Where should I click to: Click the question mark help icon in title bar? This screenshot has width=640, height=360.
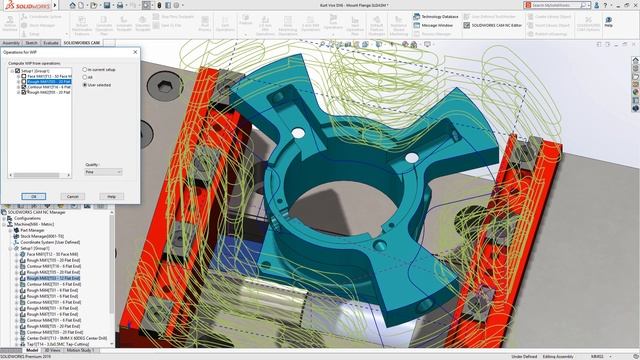[605, 5]
